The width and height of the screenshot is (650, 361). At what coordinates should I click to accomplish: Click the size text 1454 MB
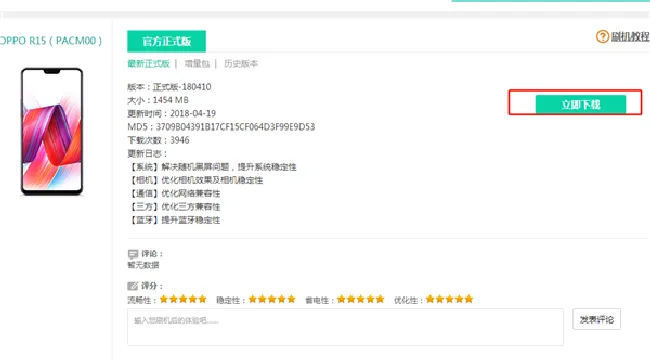pyautogui.click(x=170, y=100)
